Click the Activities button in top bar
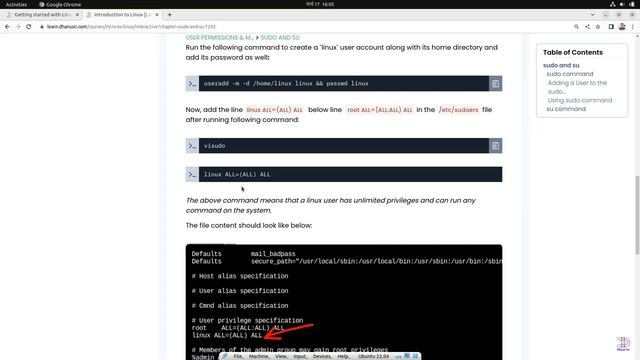The width and height of the screenshot is (640, 360). (16, 4)
